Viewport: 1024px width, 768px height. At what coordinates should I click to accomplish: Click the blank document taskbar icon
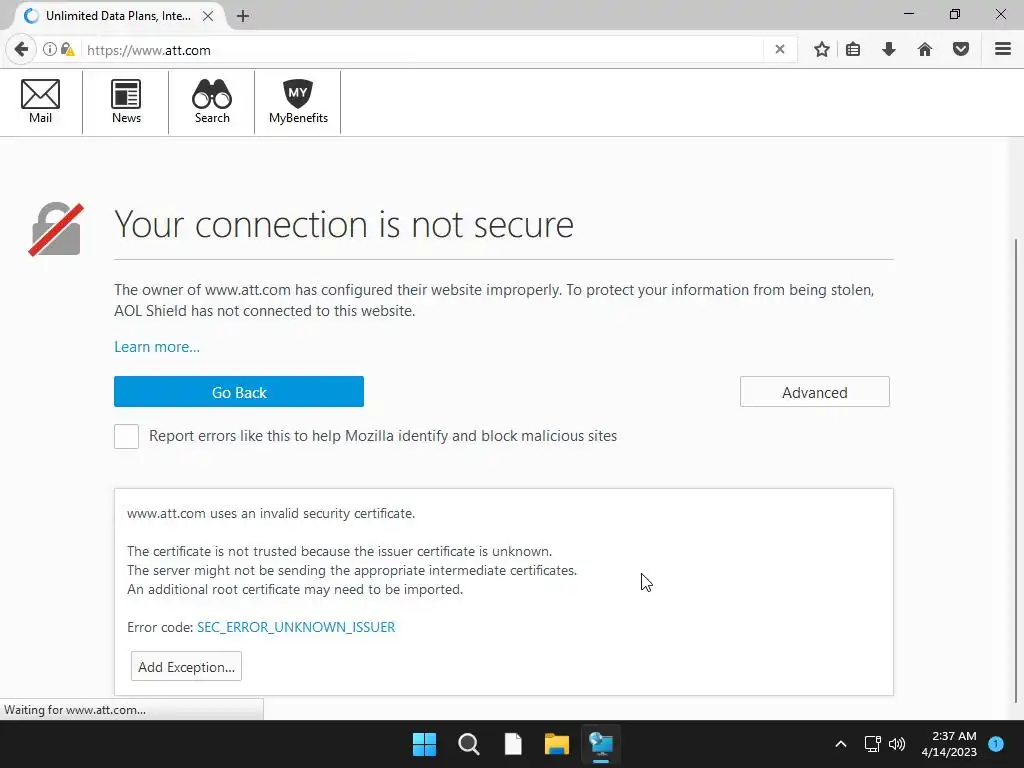pyautogui.click(x=513, y=744)
